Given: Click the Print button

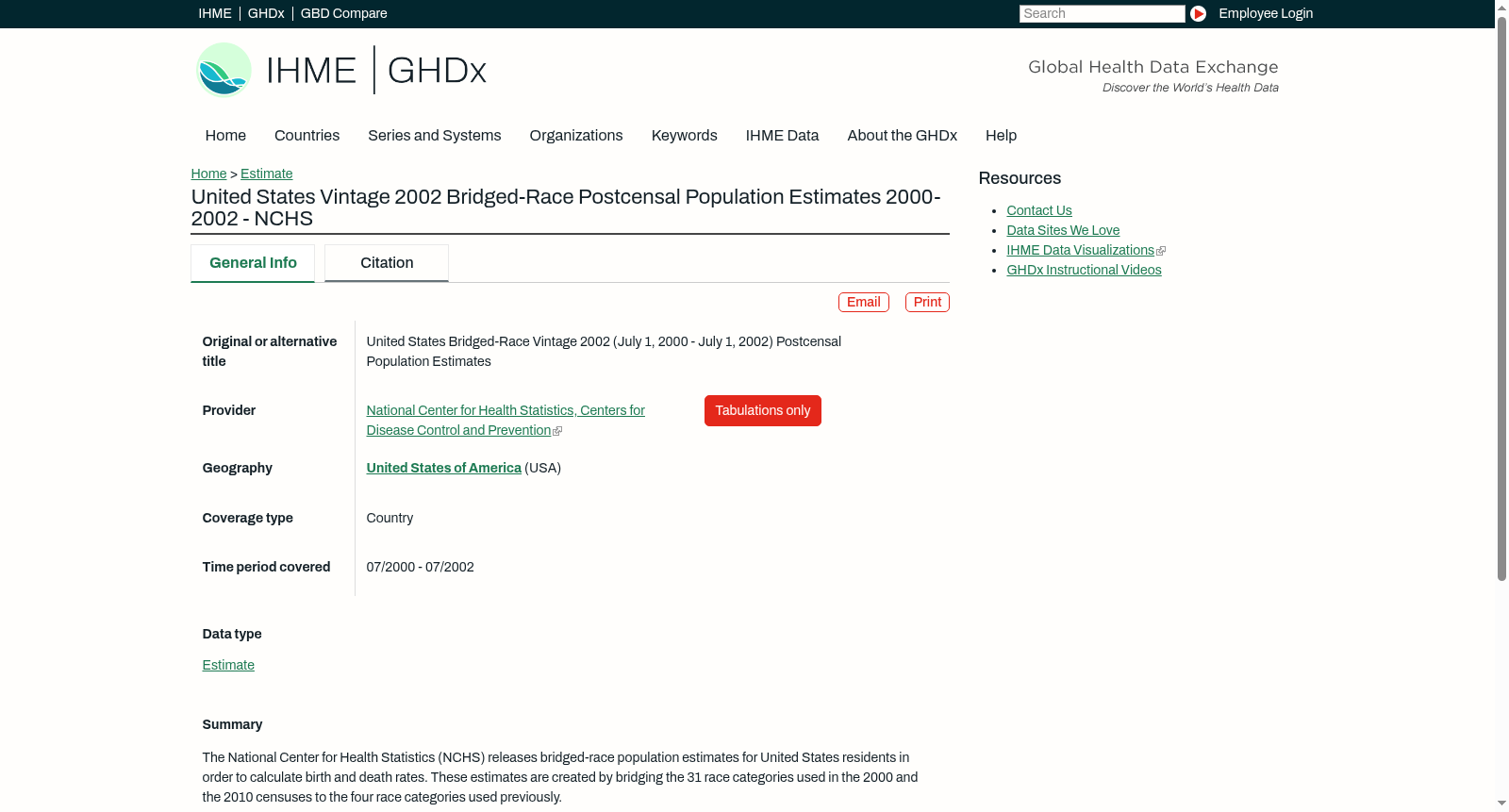Looking at the screenshot, I should click(927, 302).
